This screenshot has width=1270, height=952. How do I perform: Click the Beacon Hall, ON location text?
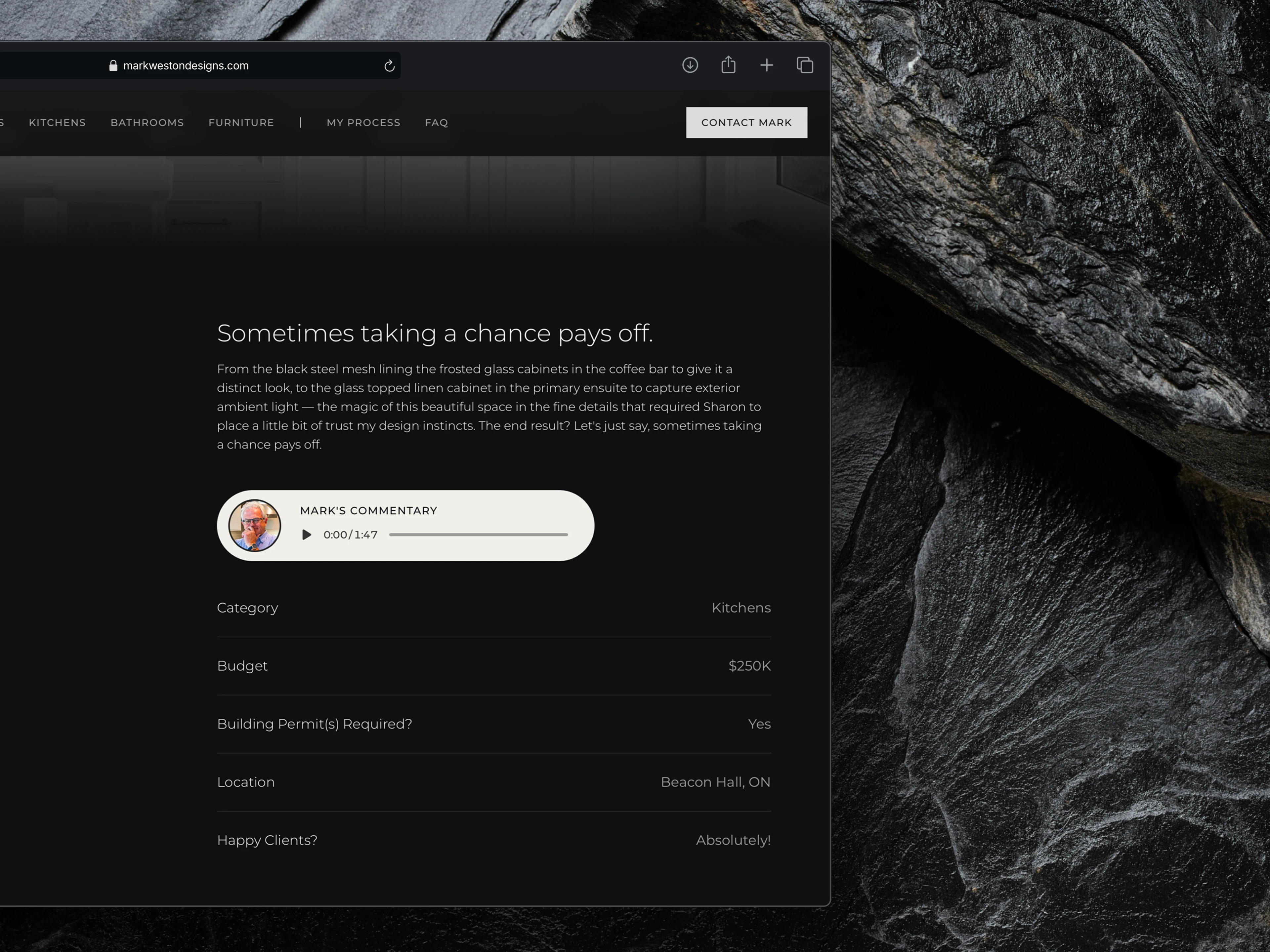tap(715, 782)
